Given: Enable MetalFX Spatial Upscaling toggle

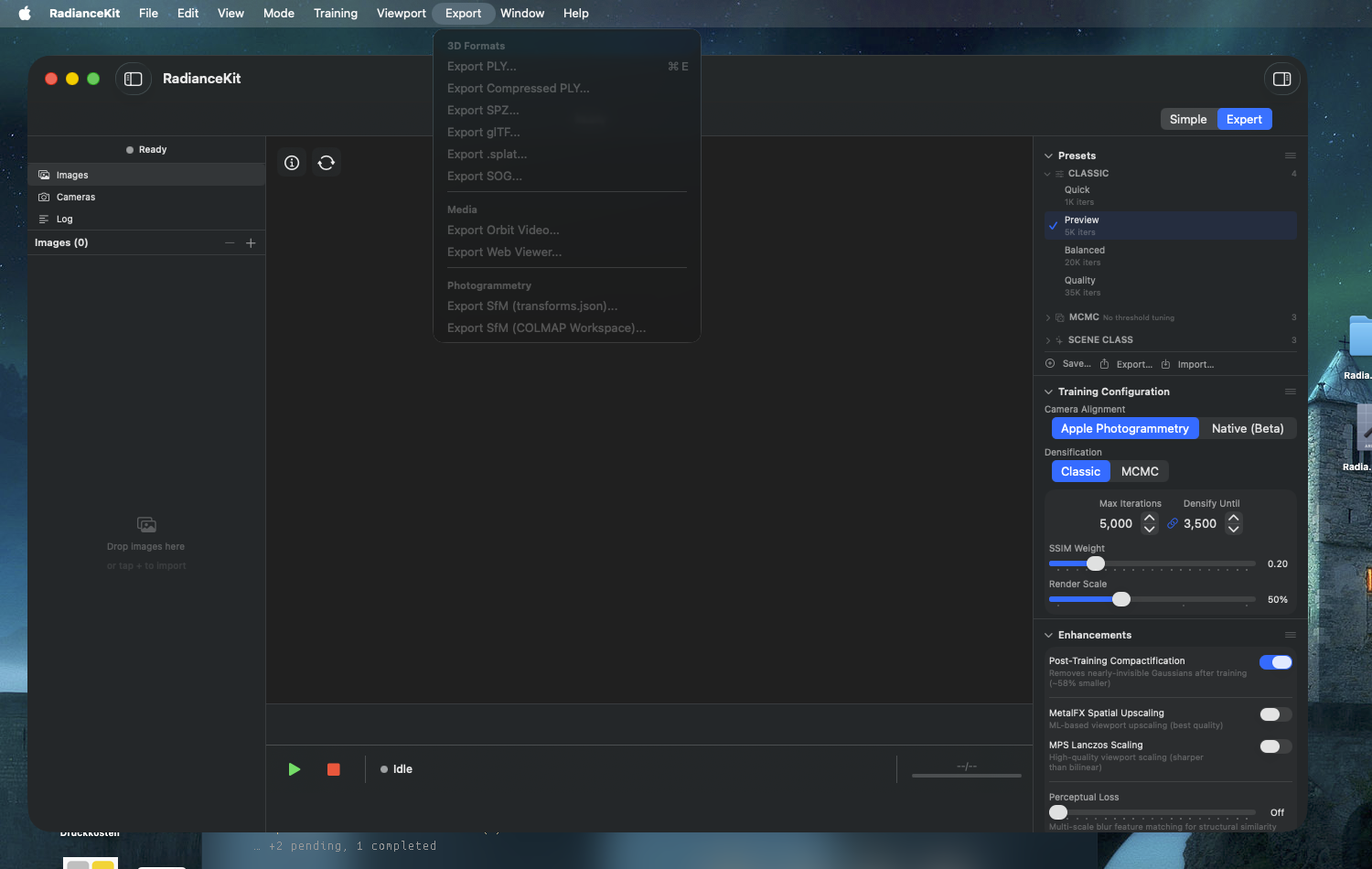Looking at the screenshot, I should 1276,714.
